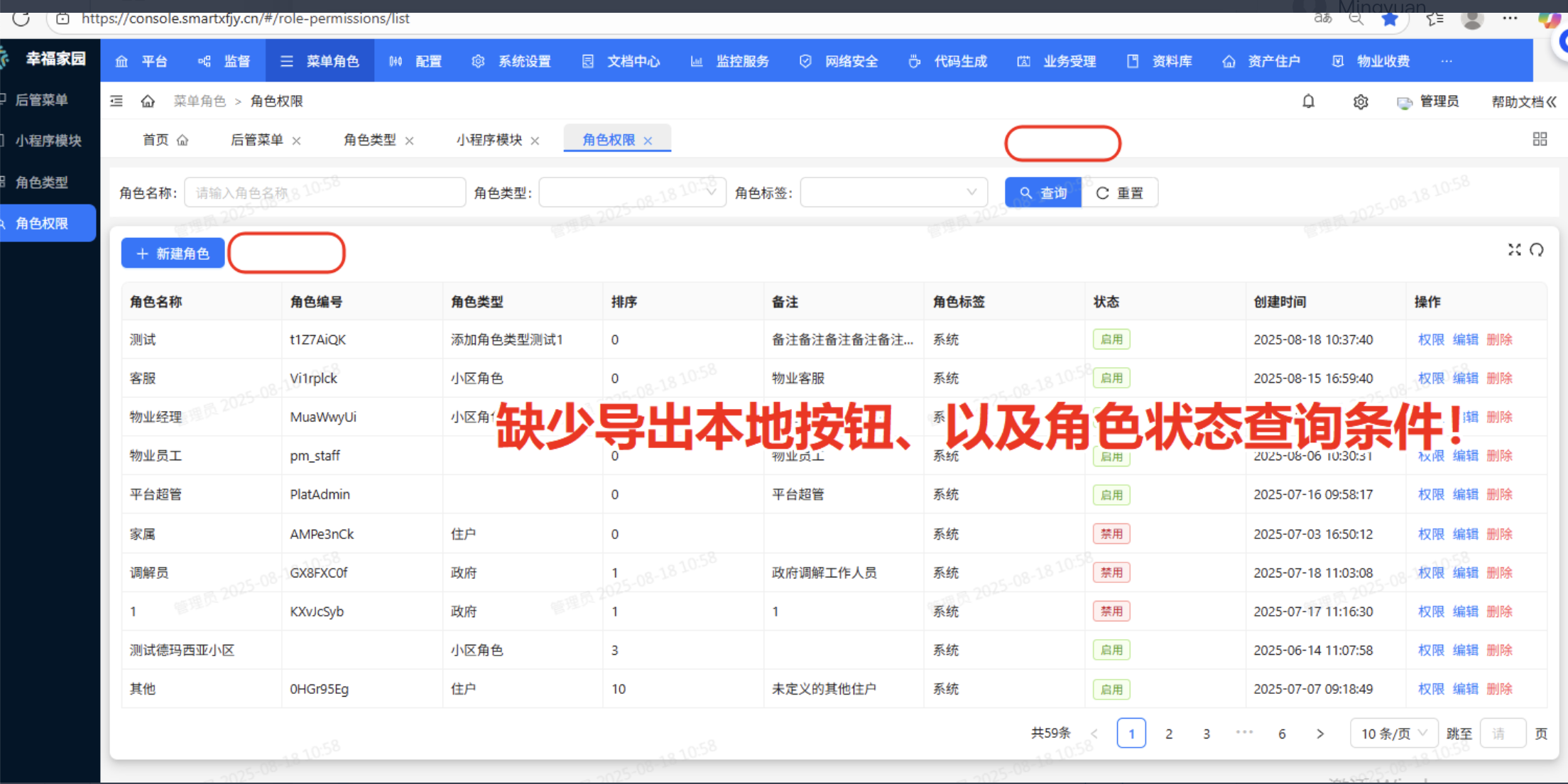Expand the 10 条/页 page size selector
Screen dimensions: 1568x784
[1393, 734]
